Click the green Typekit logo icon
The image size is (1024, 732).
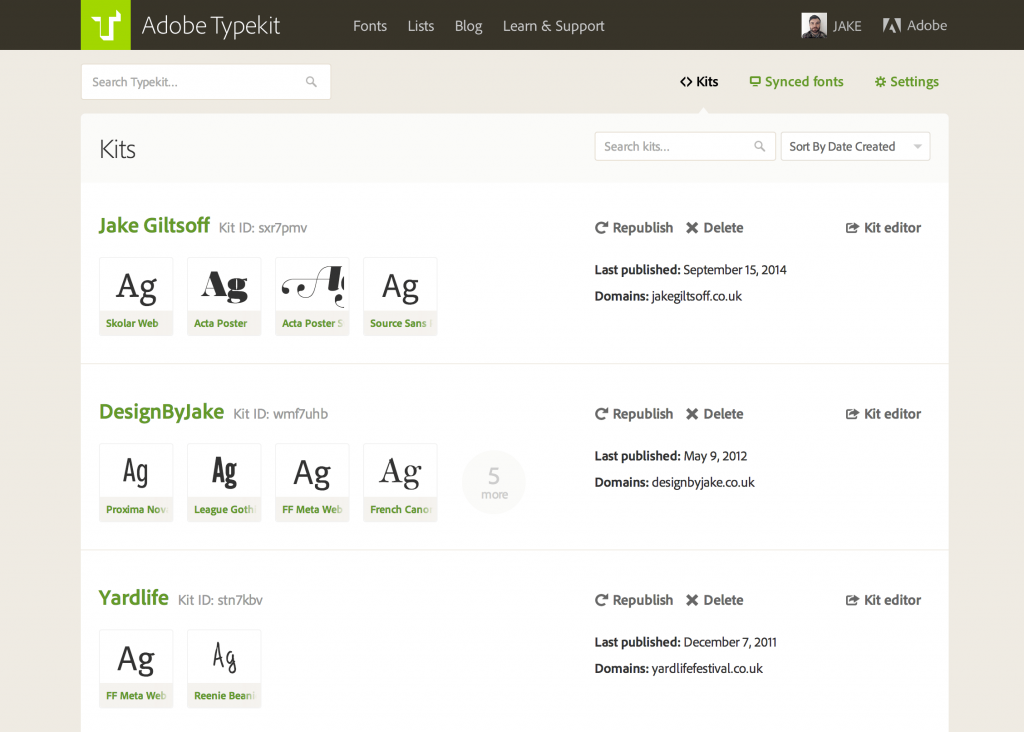pos(106,25)
